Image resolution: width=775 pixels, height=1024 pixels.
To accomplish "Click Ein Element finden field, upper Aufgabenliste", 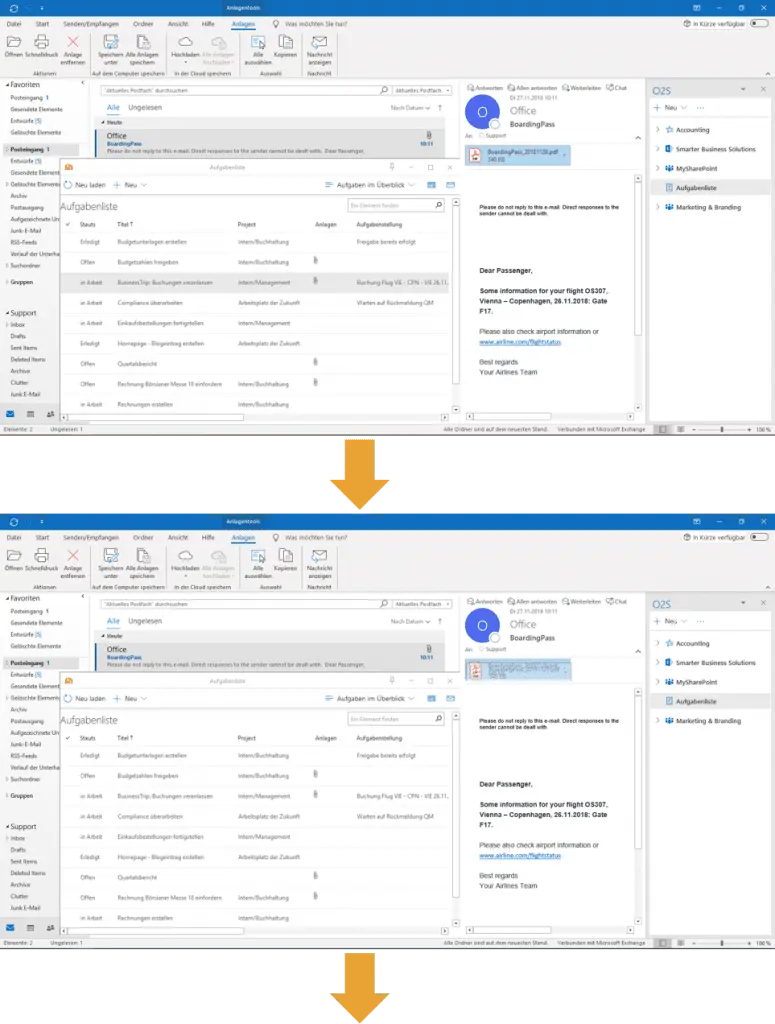I will point(396,205).
